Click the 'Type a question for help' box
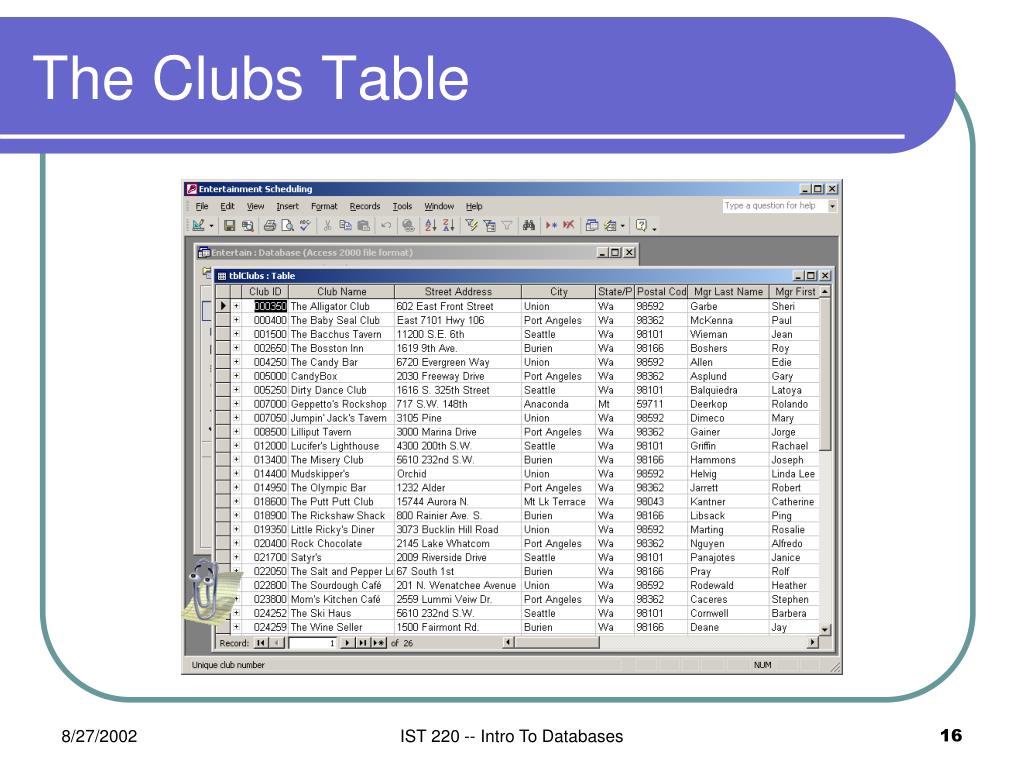This screenshot has height=768, width=1024. 775,206
